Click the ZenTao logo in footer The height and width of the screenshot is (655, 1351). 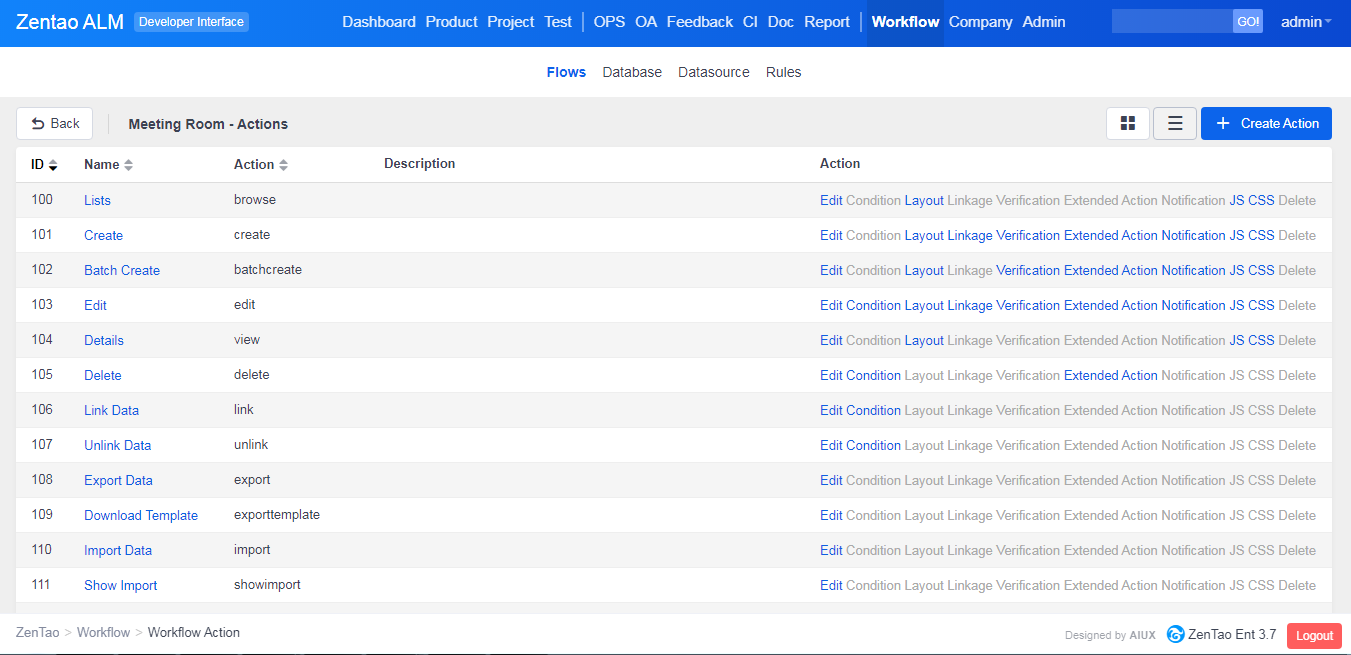click(x=1176, y=634)
